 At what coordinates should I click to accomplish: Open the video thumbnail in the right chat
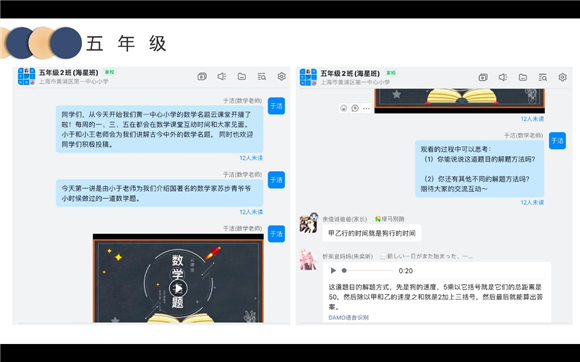459,101
